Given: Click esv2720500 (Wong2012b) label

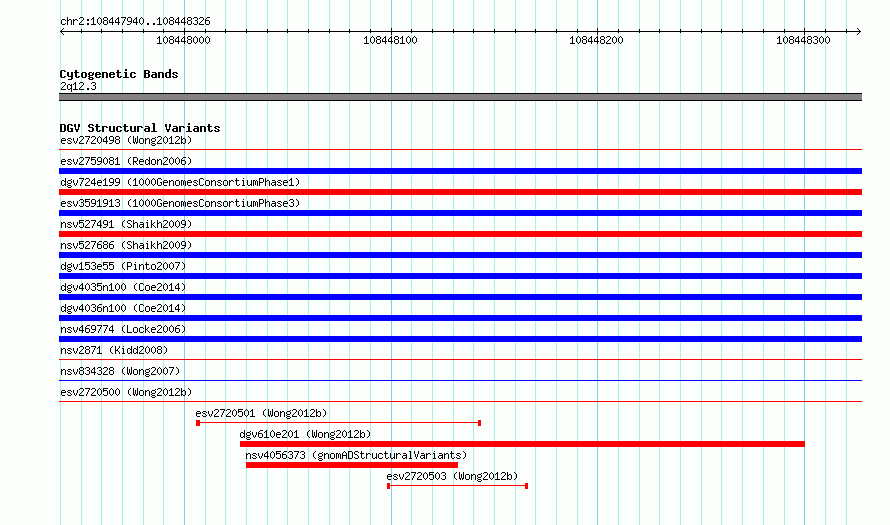Looking at the screenshot, I should [x=126, y=392].
